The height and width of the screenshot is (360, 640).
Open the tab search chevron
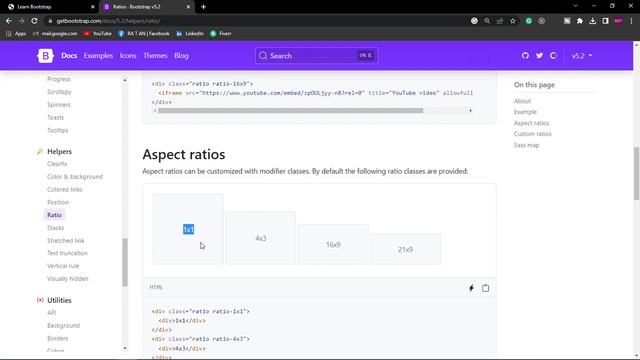pyautogui.click(x=576, y=6)
